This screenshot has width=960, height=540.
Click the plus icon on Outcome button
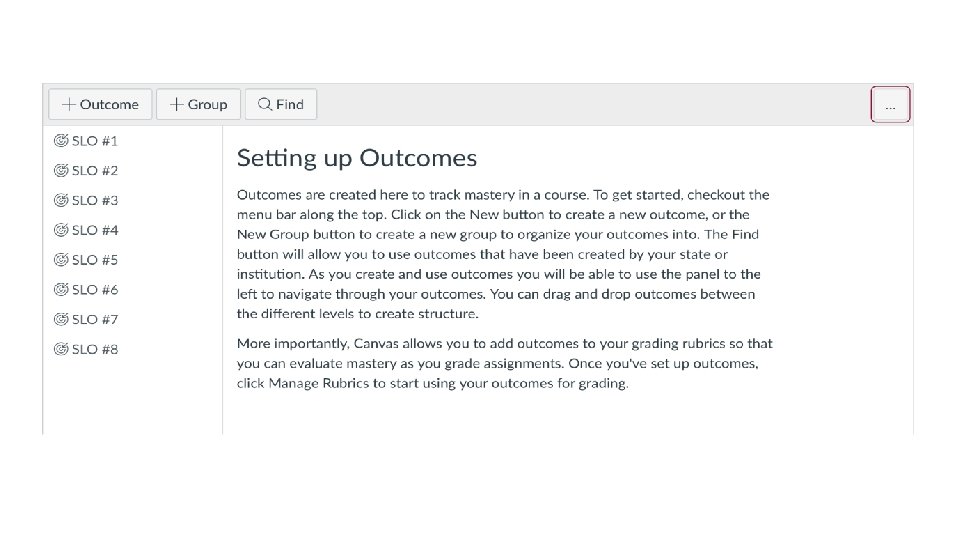(x=69, y=105)
